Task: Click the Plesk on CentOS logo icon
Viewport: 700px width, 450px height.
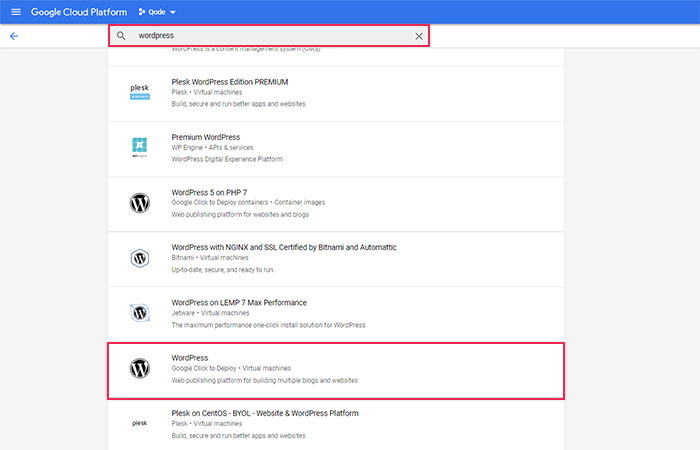Action: (140, 423)
